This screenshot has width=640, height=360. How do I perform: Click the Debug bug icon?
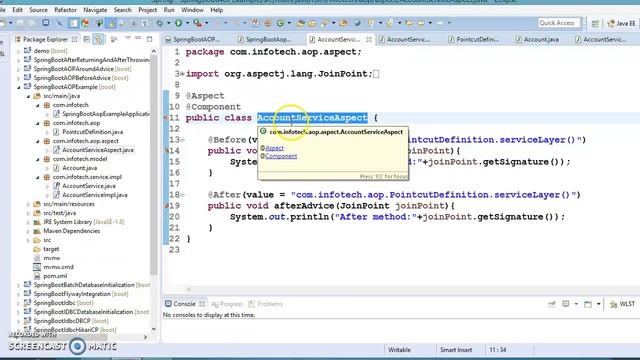pos(160,23)
